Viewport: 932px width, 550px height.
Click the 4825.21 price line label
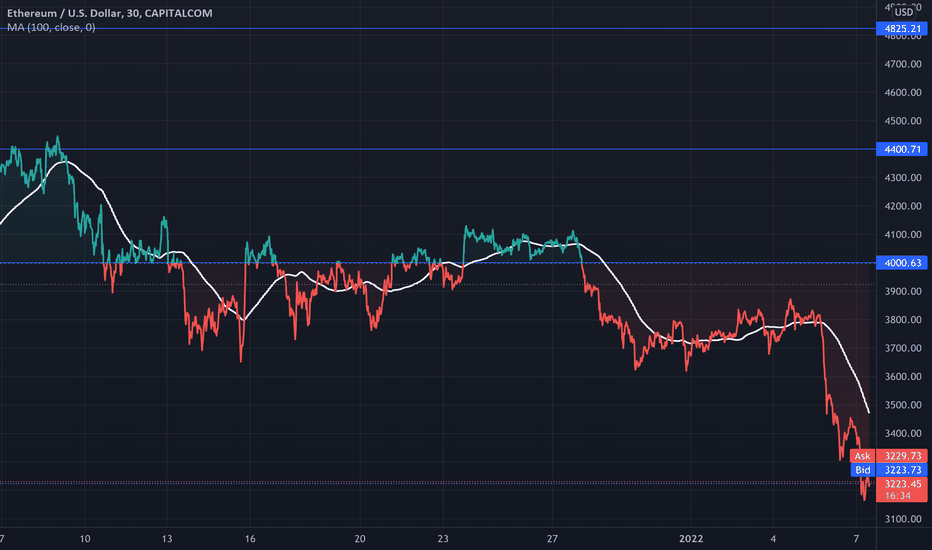click(902, 29)
